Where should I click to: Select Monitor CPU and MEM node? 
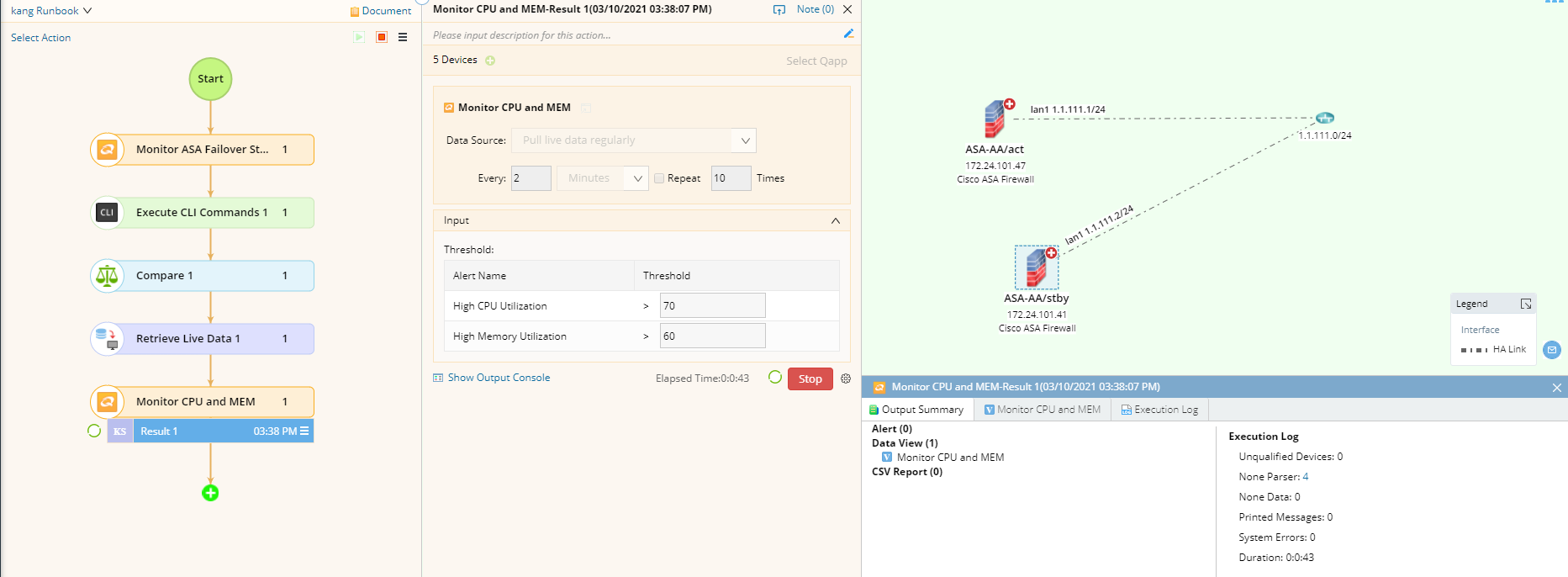coord(203,402)
